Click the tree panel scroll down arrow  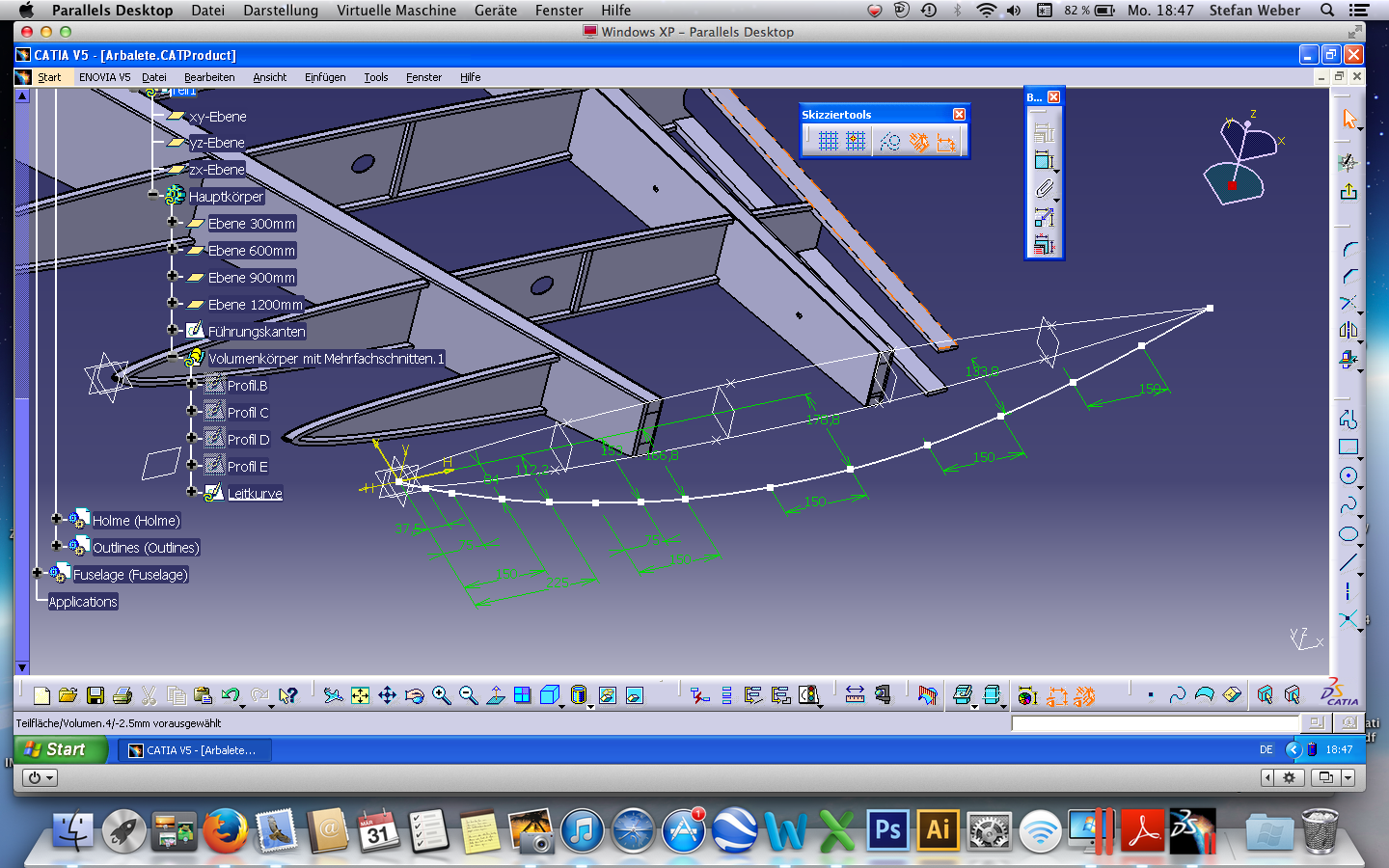coord(22,667)
